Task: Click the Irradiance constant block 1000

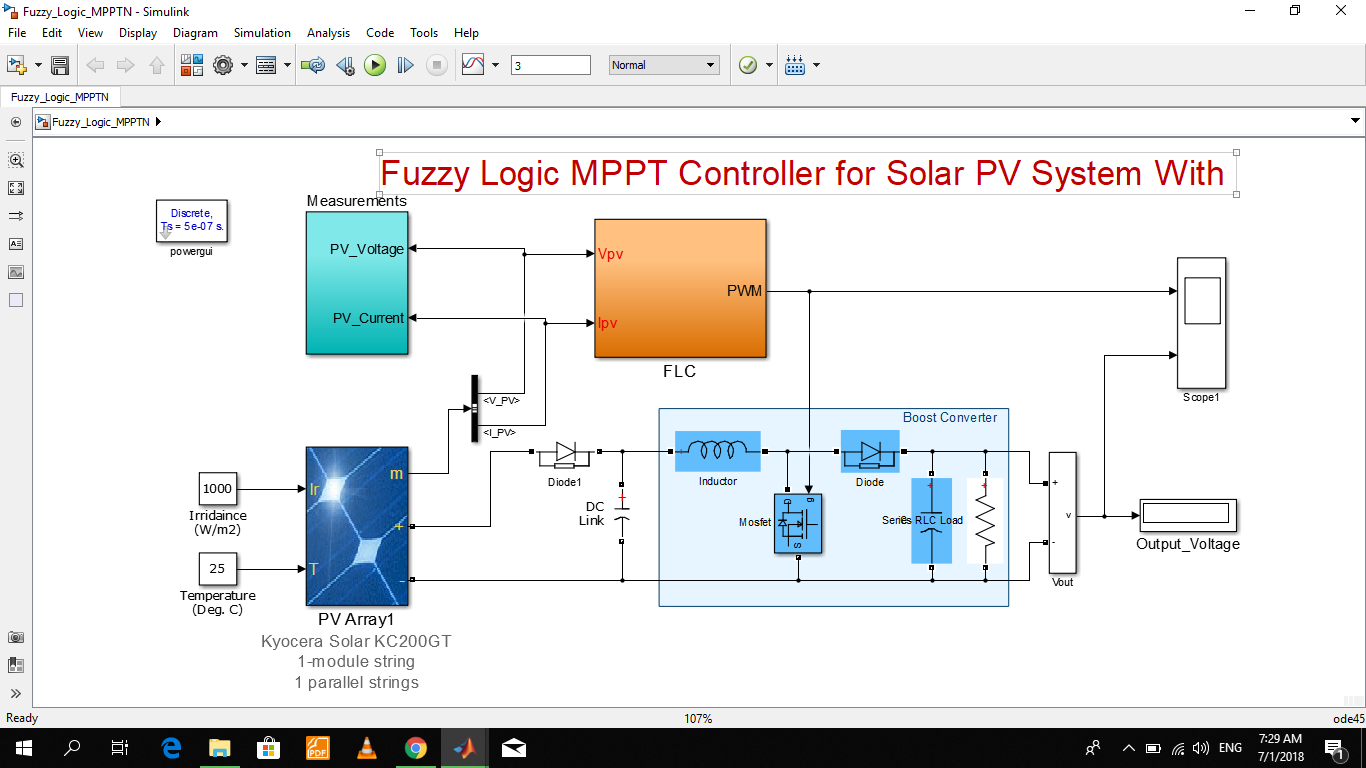Action: 217,489
